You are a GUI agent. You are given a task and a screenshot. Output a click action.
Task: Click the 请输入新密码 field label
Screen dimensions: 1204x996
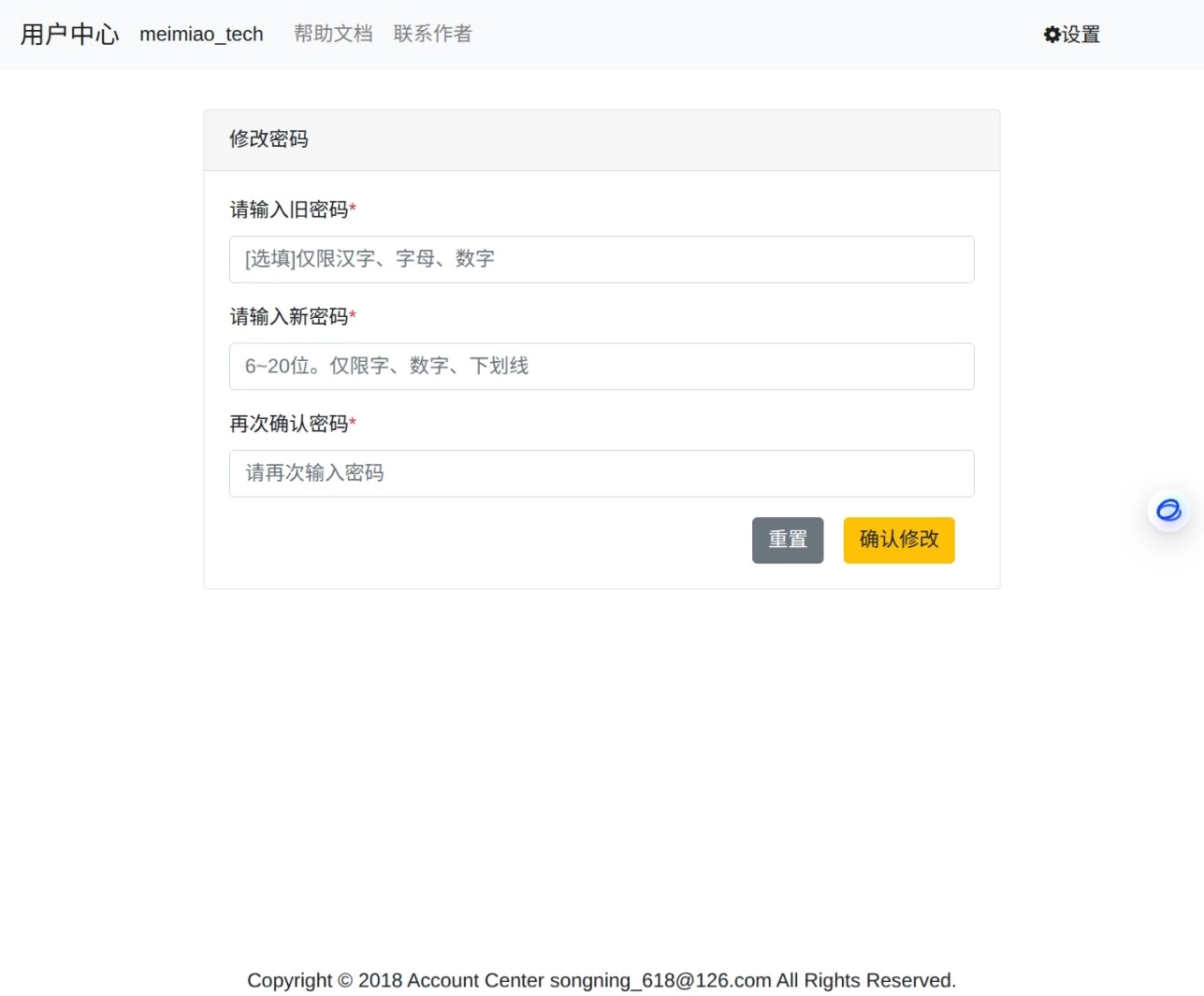tap(288, 317)
